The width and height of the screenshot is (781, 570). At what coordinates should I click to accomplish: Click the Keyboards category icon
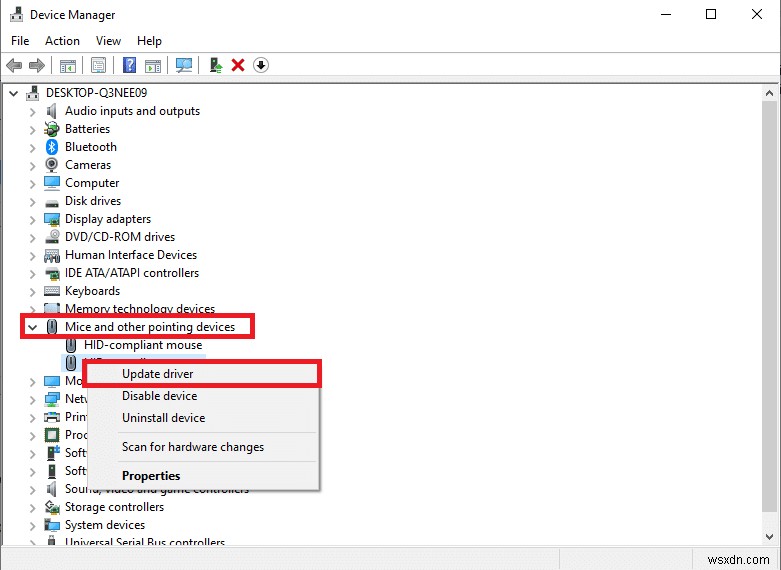click(52, 291)
